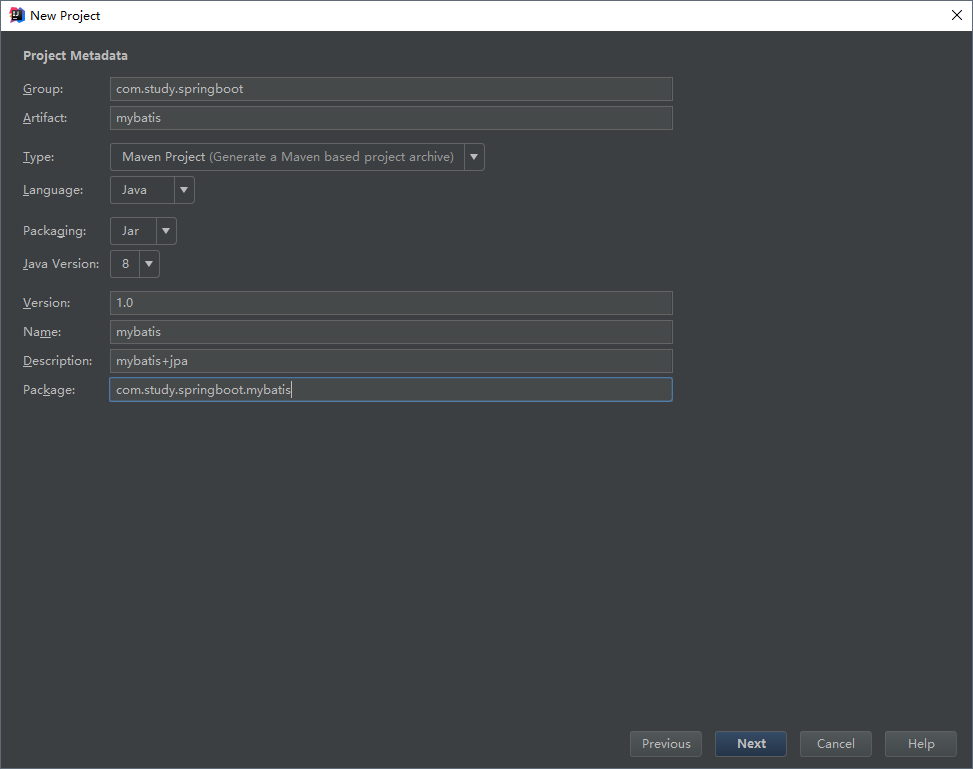This screenshot has height=769, width=973.
Task: Focus the Group input field
Action: 391,89
